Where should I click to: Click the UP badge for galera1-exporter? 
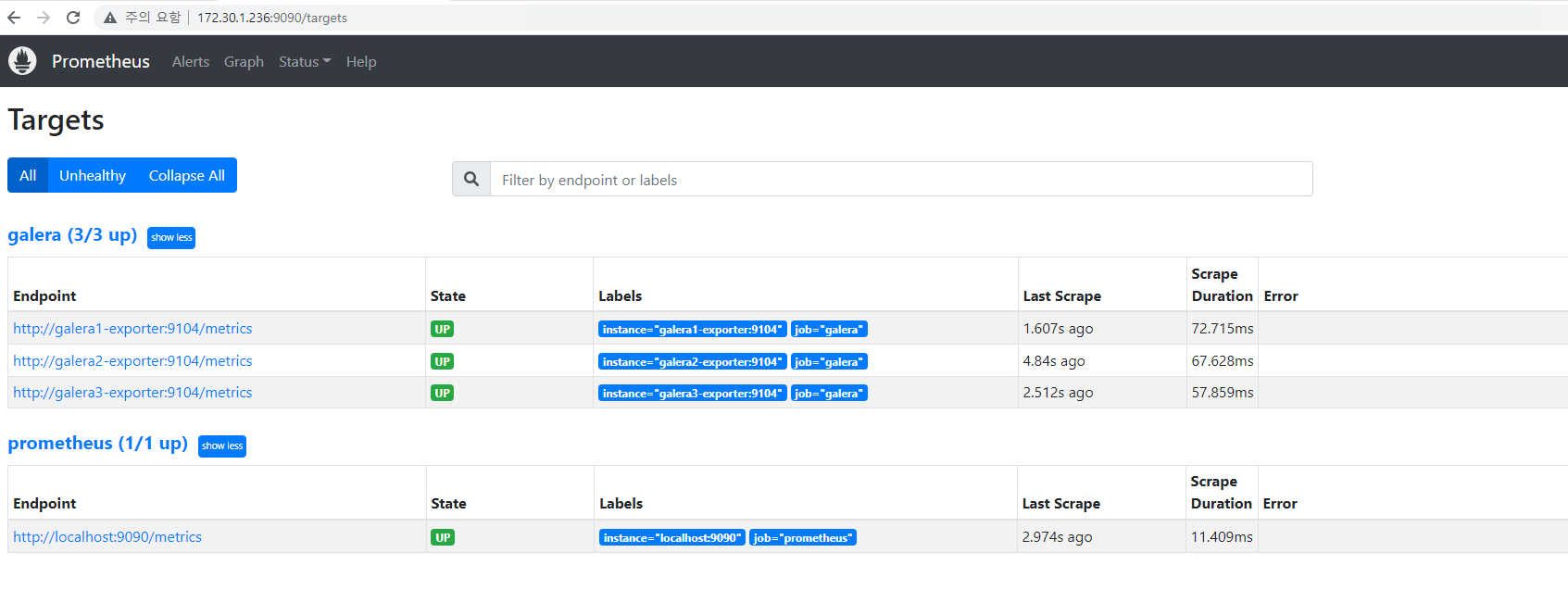[x=443, y=329]
